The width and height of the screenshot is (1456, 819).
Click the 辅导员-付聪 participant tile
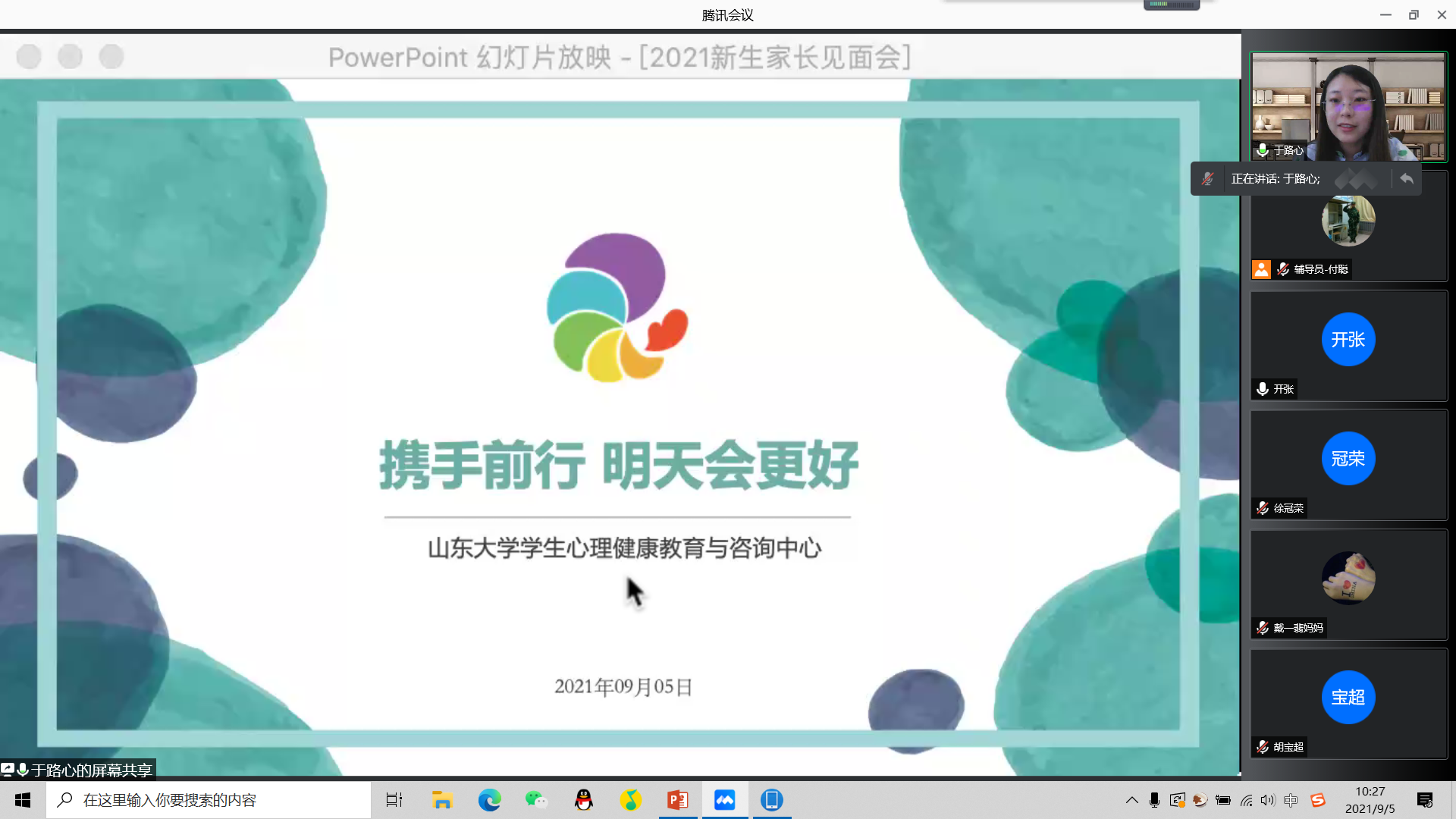[x=1348, y=227]
